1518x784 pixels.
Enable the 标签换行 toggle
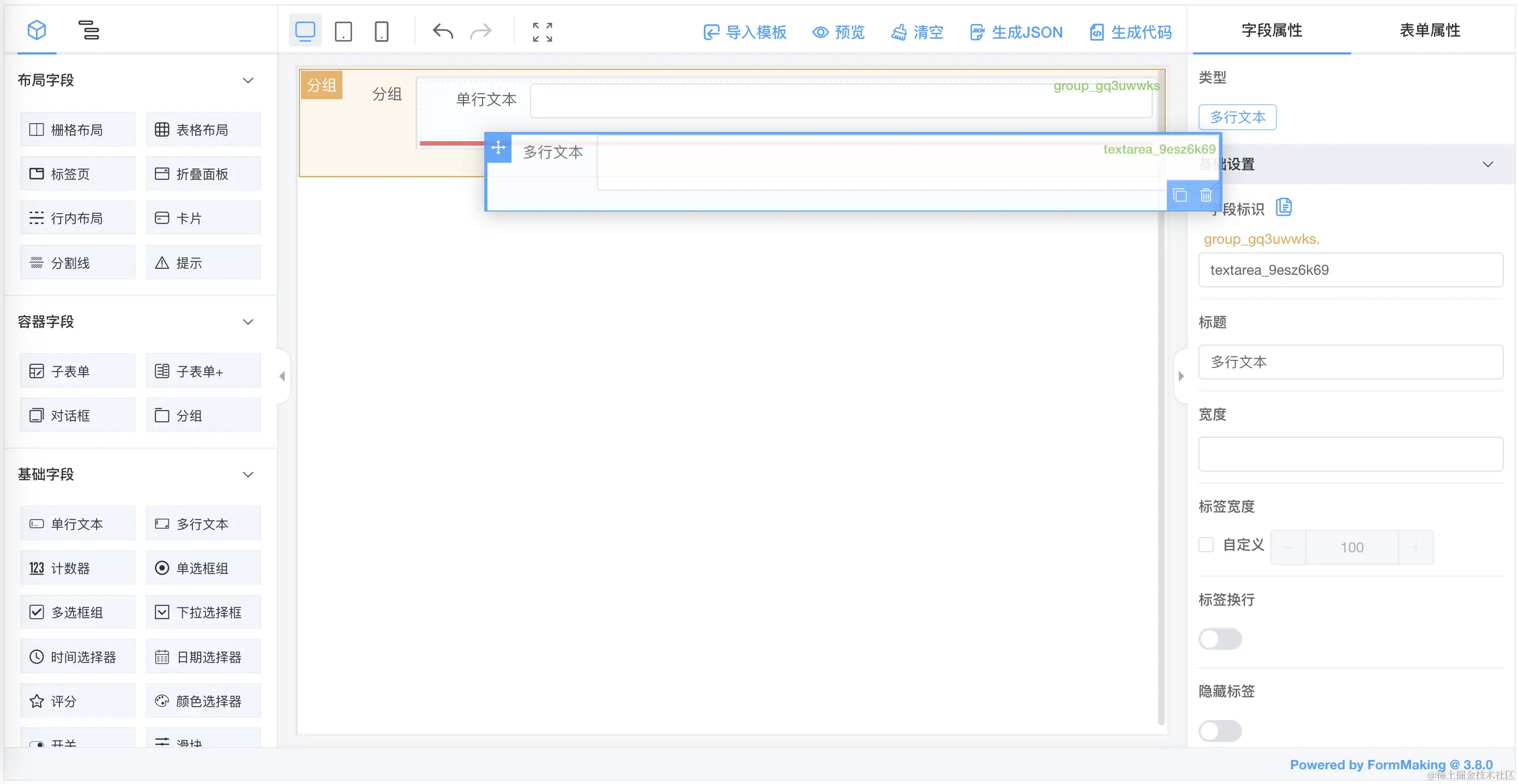pyautogui.click(x=1220, y=639)
